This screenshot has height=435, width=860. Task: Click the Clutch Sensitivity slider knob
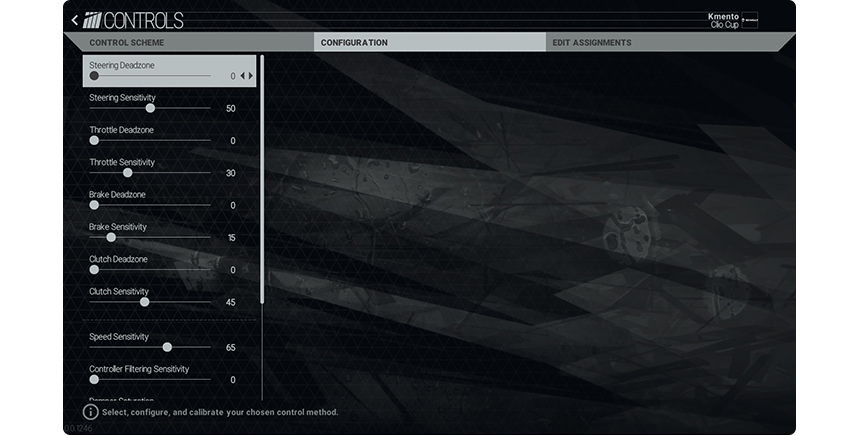[x=145, y=302]
